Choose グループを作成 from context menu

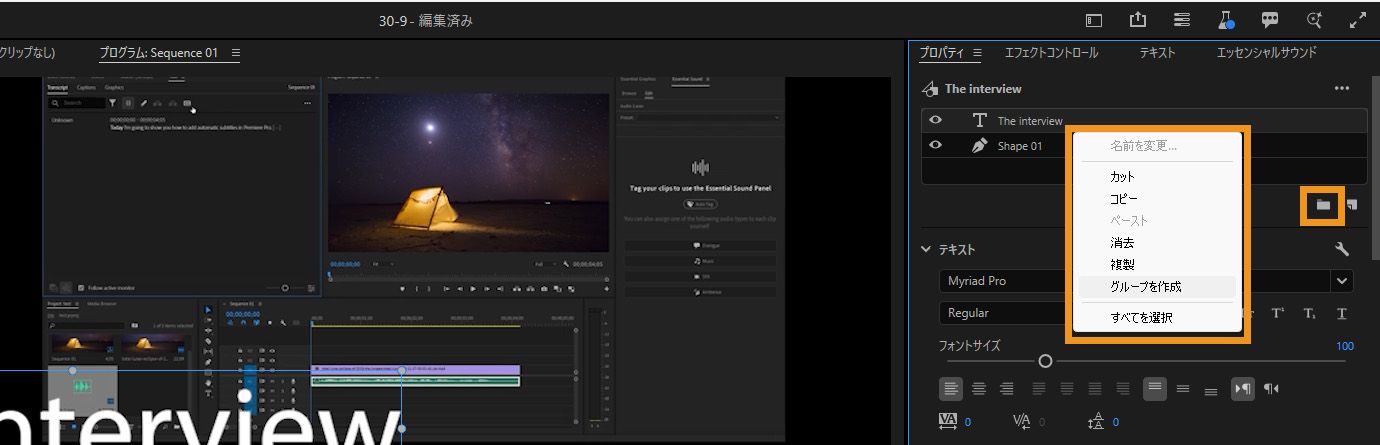(1146, 286)
